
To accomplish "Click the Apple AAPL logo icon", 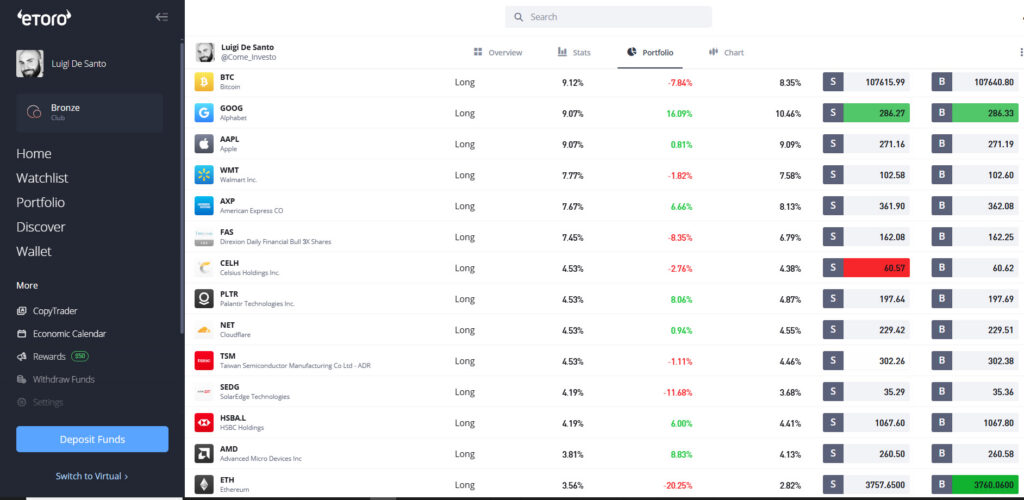I will [x=204, y=144].
